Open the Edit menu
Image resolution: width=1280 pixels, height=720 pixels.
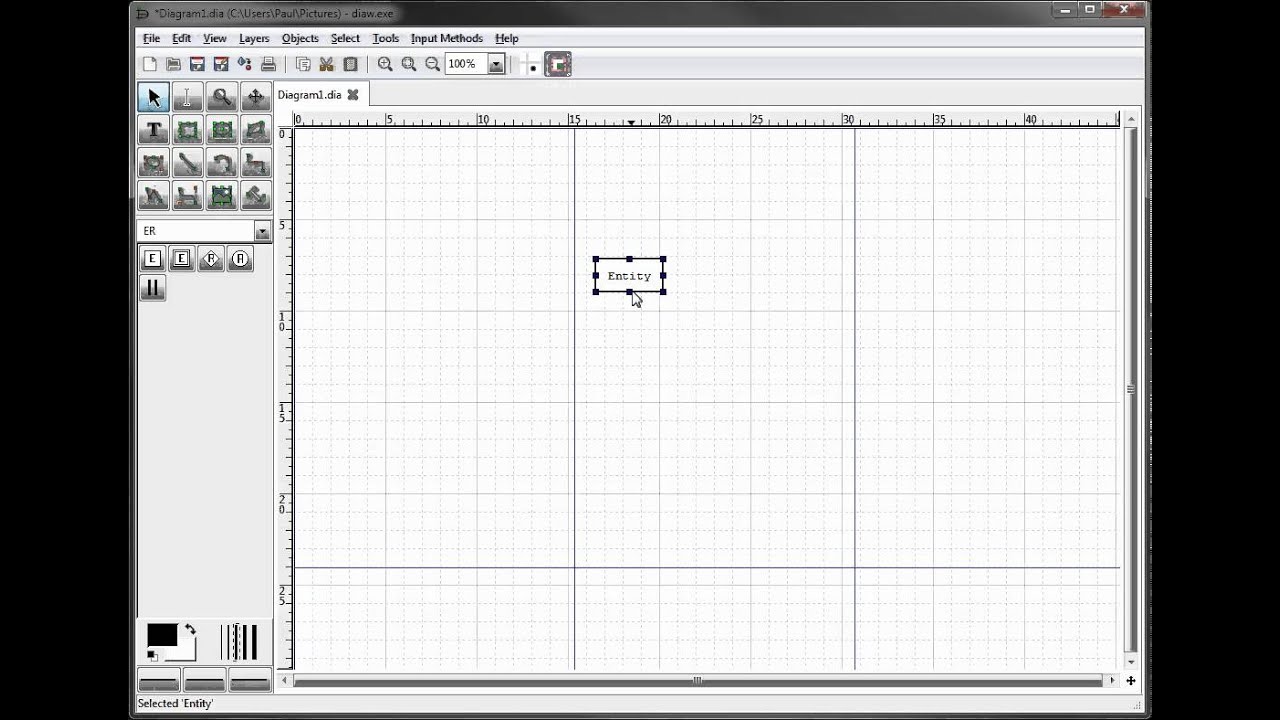pos(181,38)
